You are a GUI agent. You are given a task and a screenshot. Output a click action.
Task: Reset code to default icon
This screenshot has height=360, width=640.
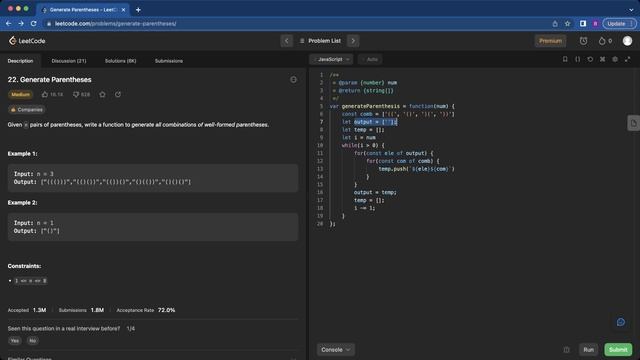590,60
